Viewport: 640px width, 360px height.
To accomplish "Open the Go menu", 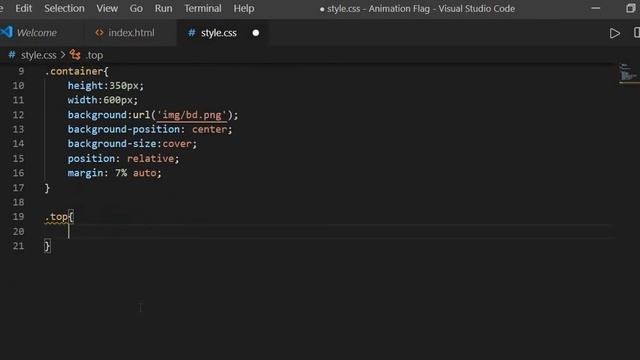I will [x=136, y=8].
